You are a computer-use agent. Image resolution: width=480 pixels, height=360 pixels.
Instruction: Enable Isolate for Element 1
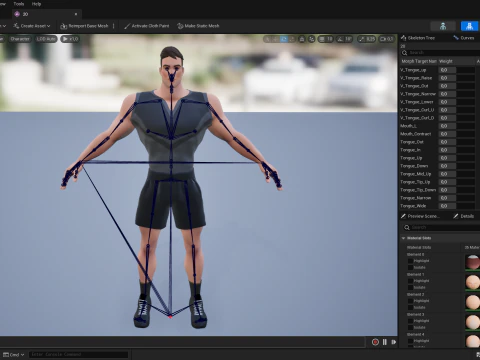click(410, 288)
